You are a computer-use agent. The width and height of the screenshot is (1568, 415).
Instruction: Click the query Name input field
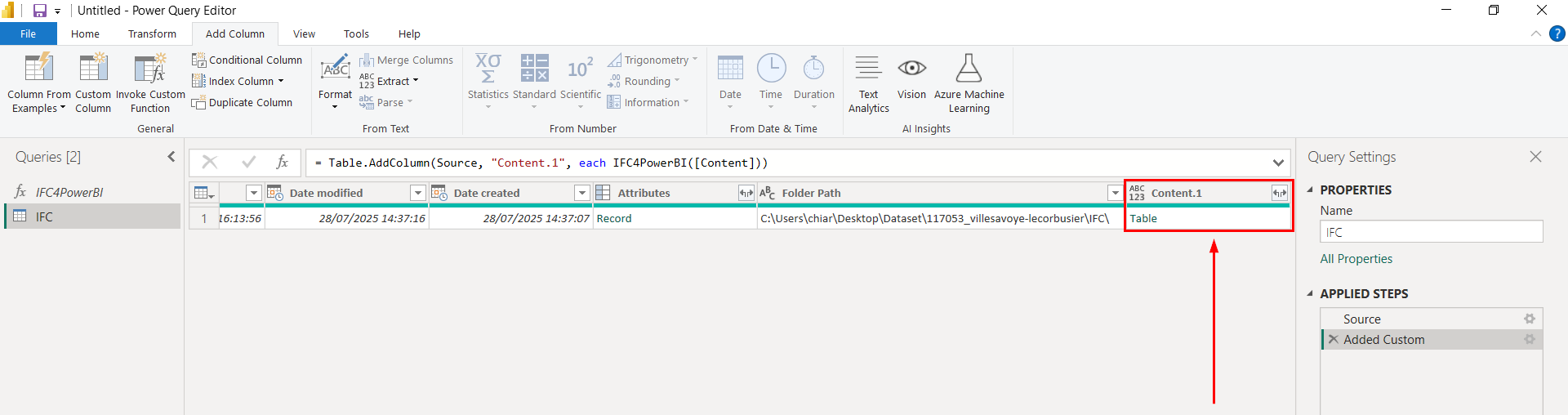[1431, 232]
